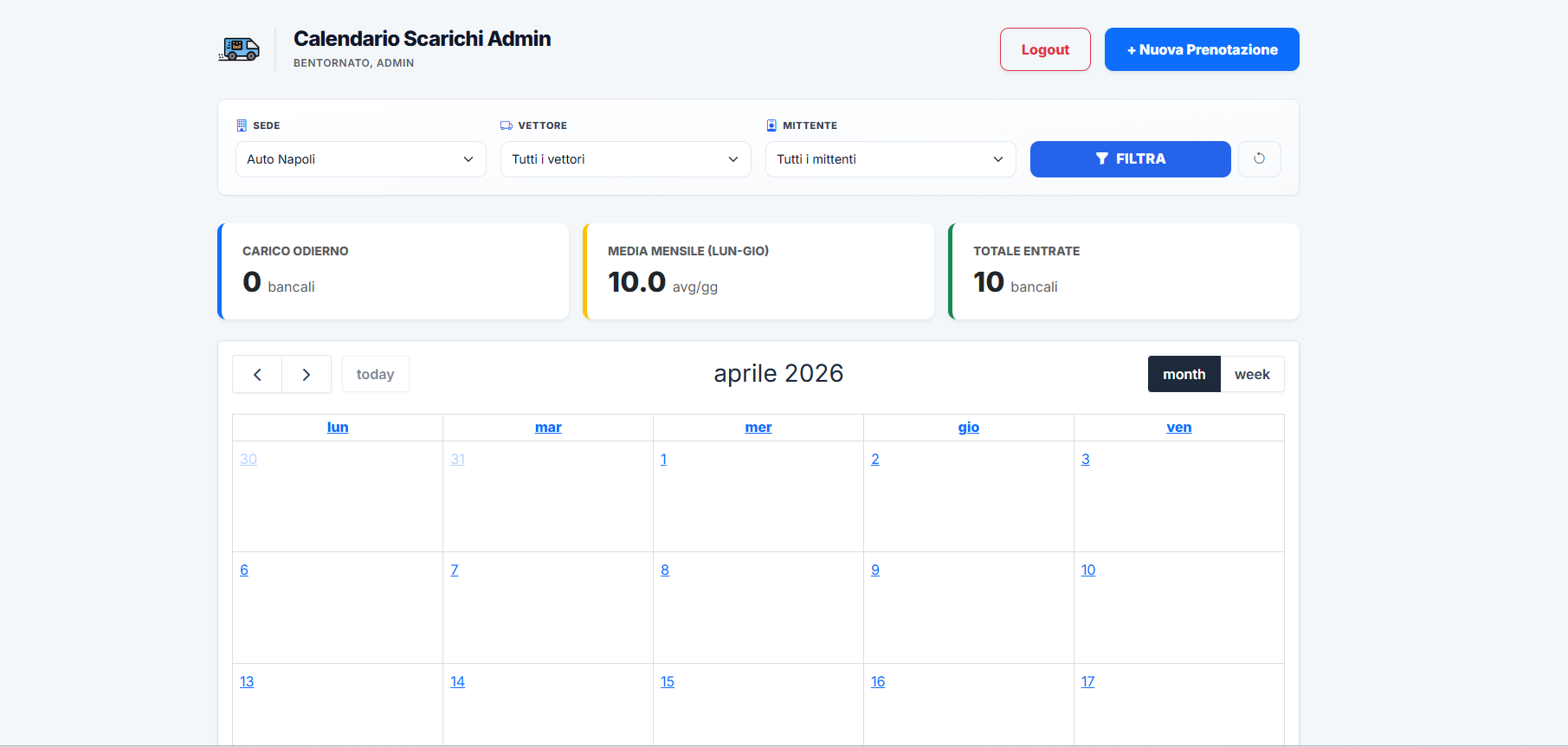Create a new booking with Nuova Prenotazione

1202,49
